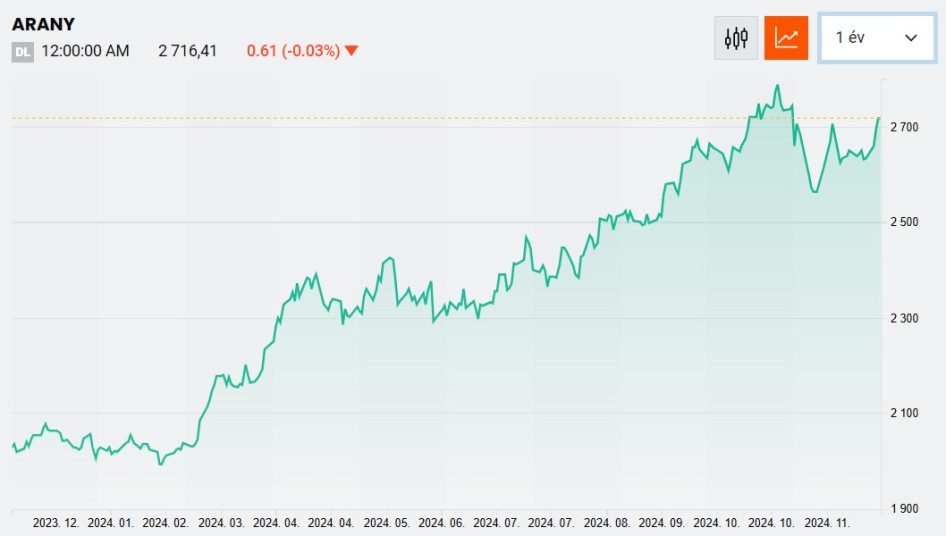
Task: Click the 2024. 02. x-axis label
Action: coord(165,523)
